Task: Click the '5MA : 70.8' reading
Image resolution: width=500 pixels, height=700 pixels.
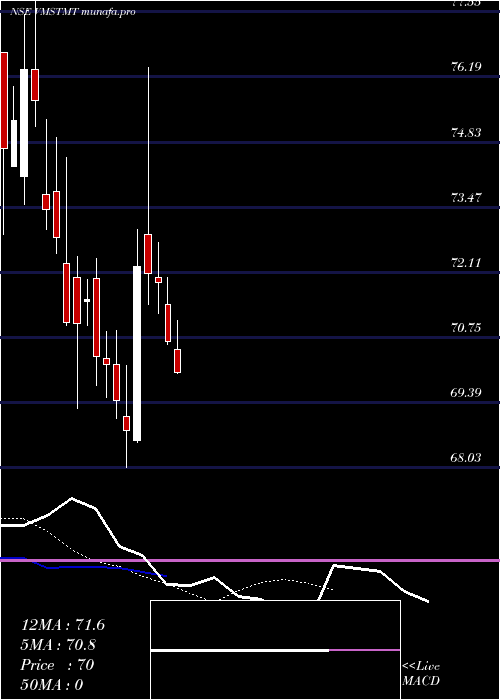Action: 59,645
